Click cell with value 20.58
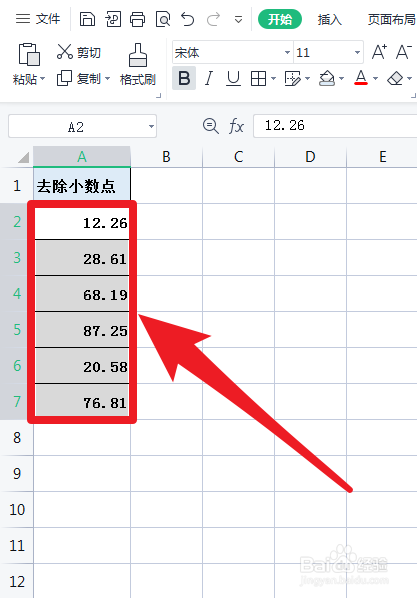The image size is (417, 598). 82,366
